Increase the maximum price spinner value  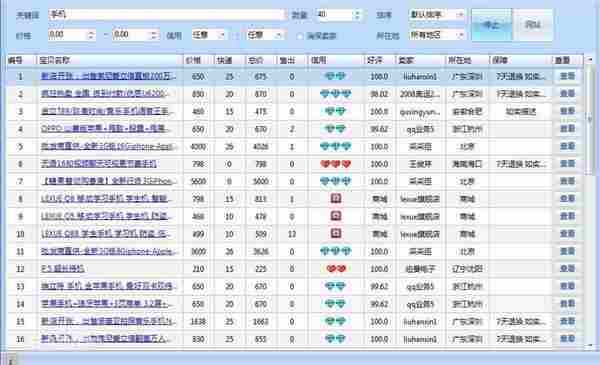[154, 33]
